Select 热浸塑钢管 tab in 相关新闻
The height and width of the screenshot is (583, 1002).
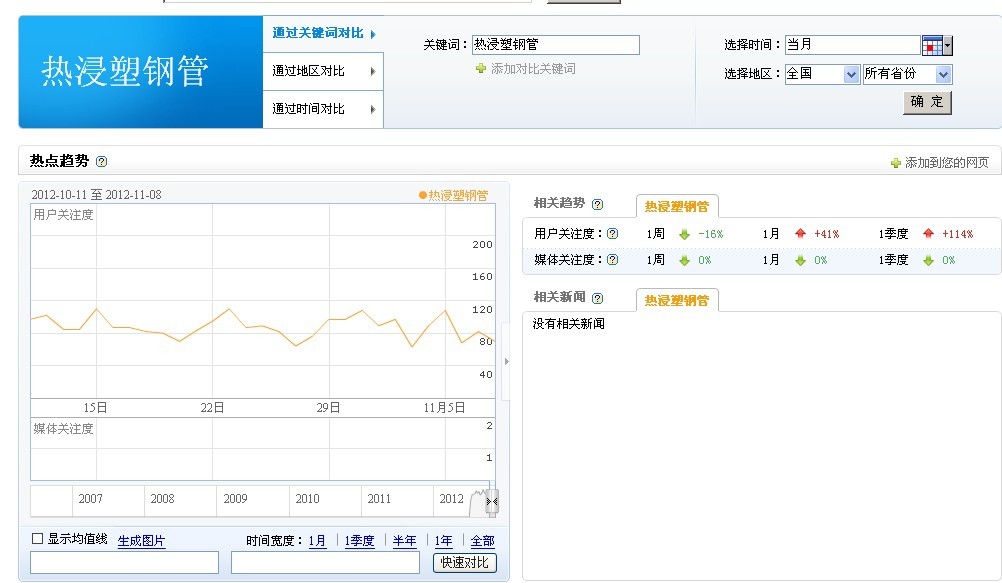click(x=677, y=300)
